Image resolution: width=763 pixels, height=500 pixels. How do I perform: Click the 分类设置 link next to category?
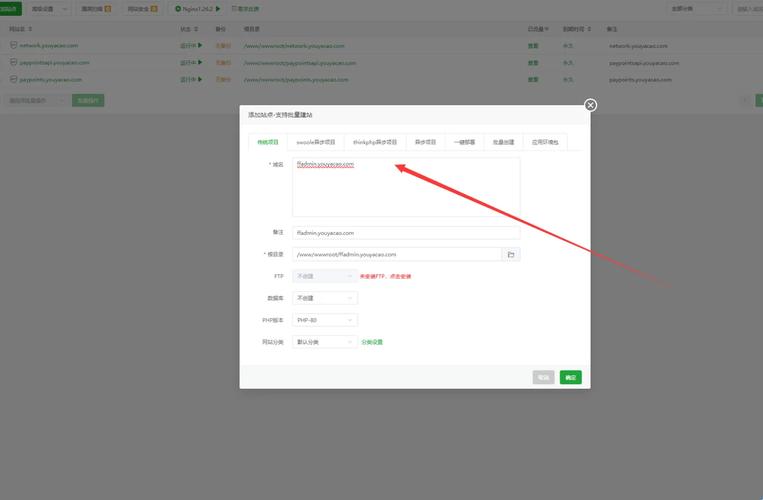click(372, 342)
